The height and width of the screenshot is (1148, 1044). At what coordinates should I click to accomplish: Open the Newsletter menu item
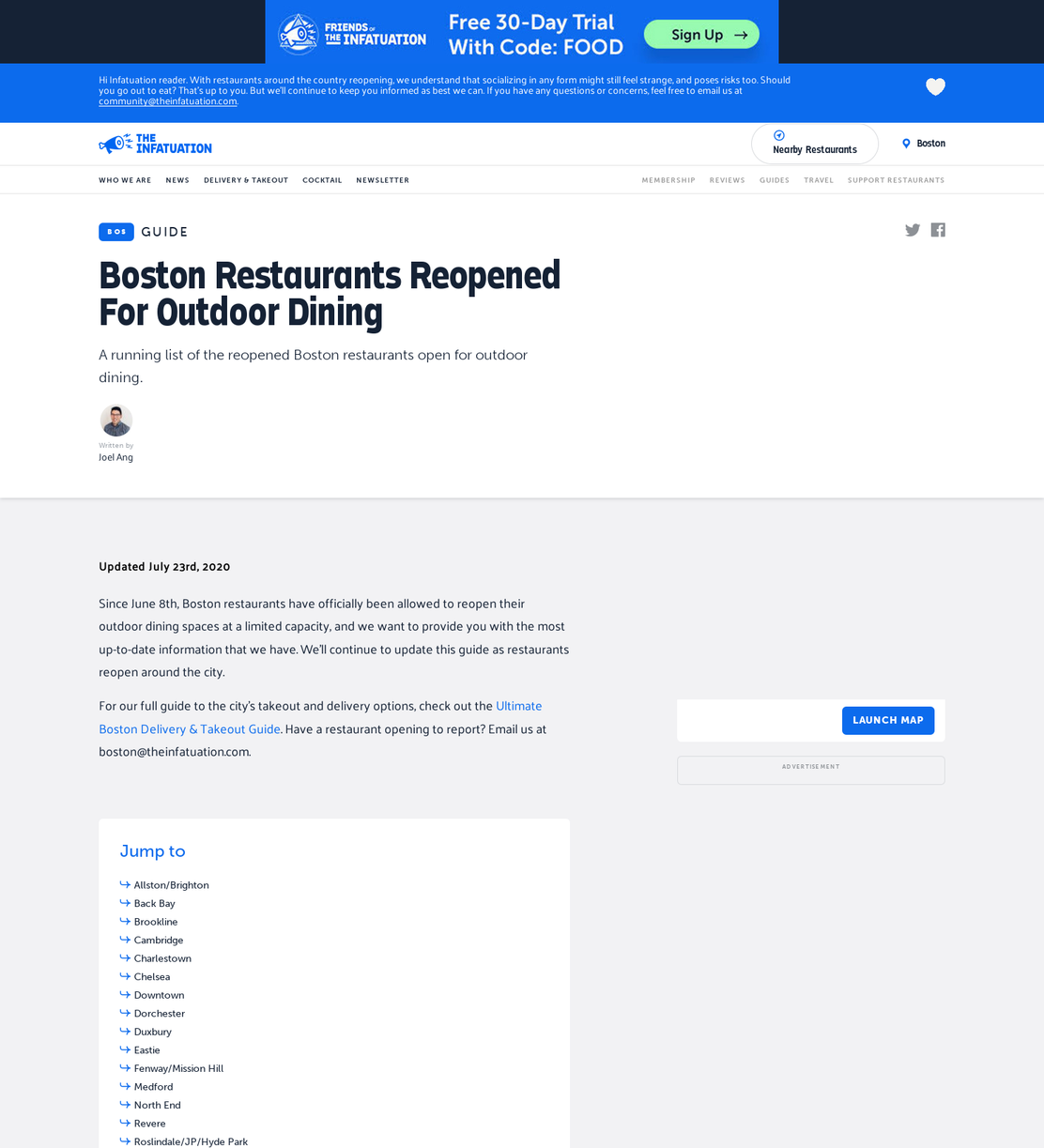click(383, 180)
